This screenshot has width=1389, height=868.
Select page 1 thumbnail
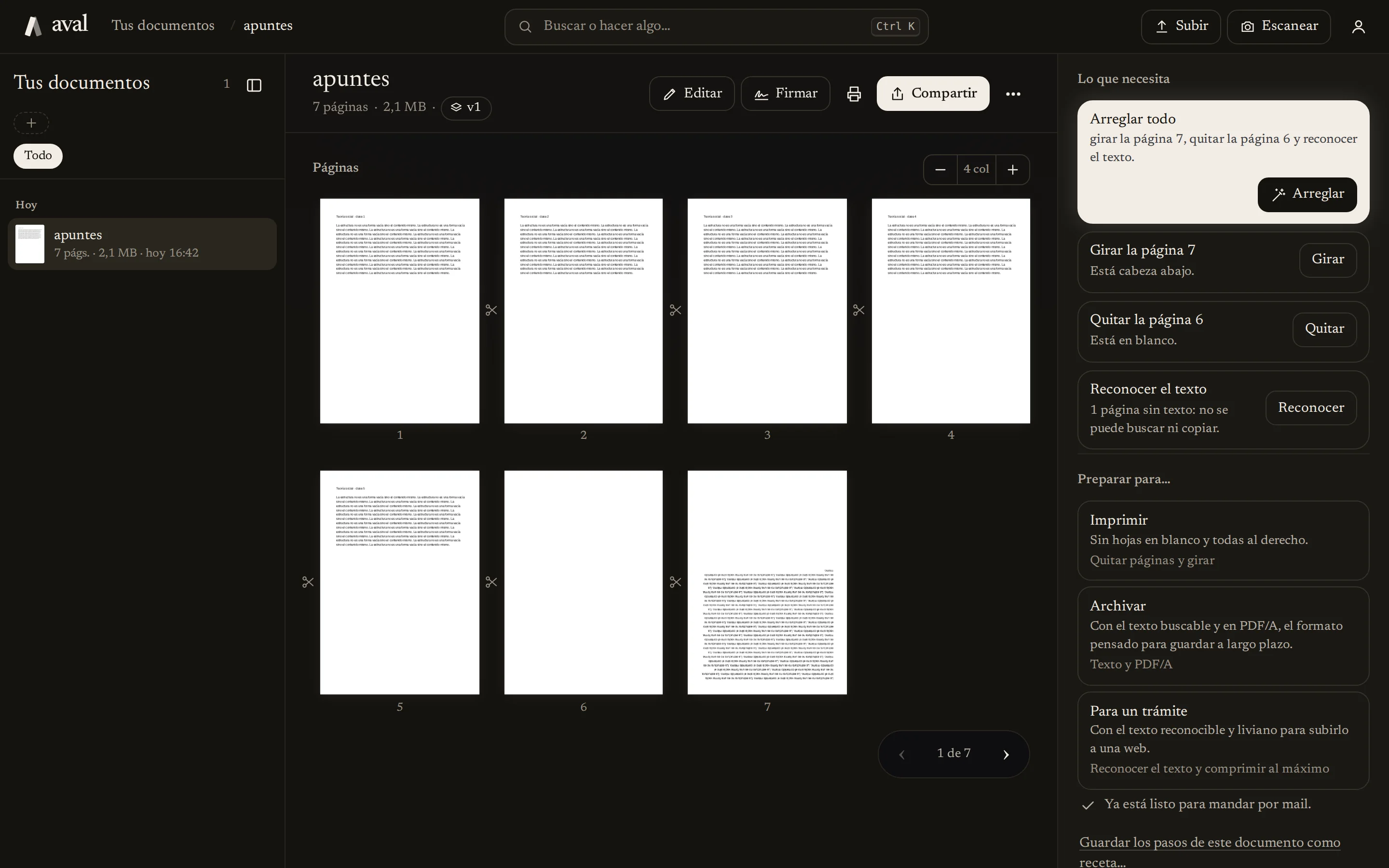(x=399, y=311)
